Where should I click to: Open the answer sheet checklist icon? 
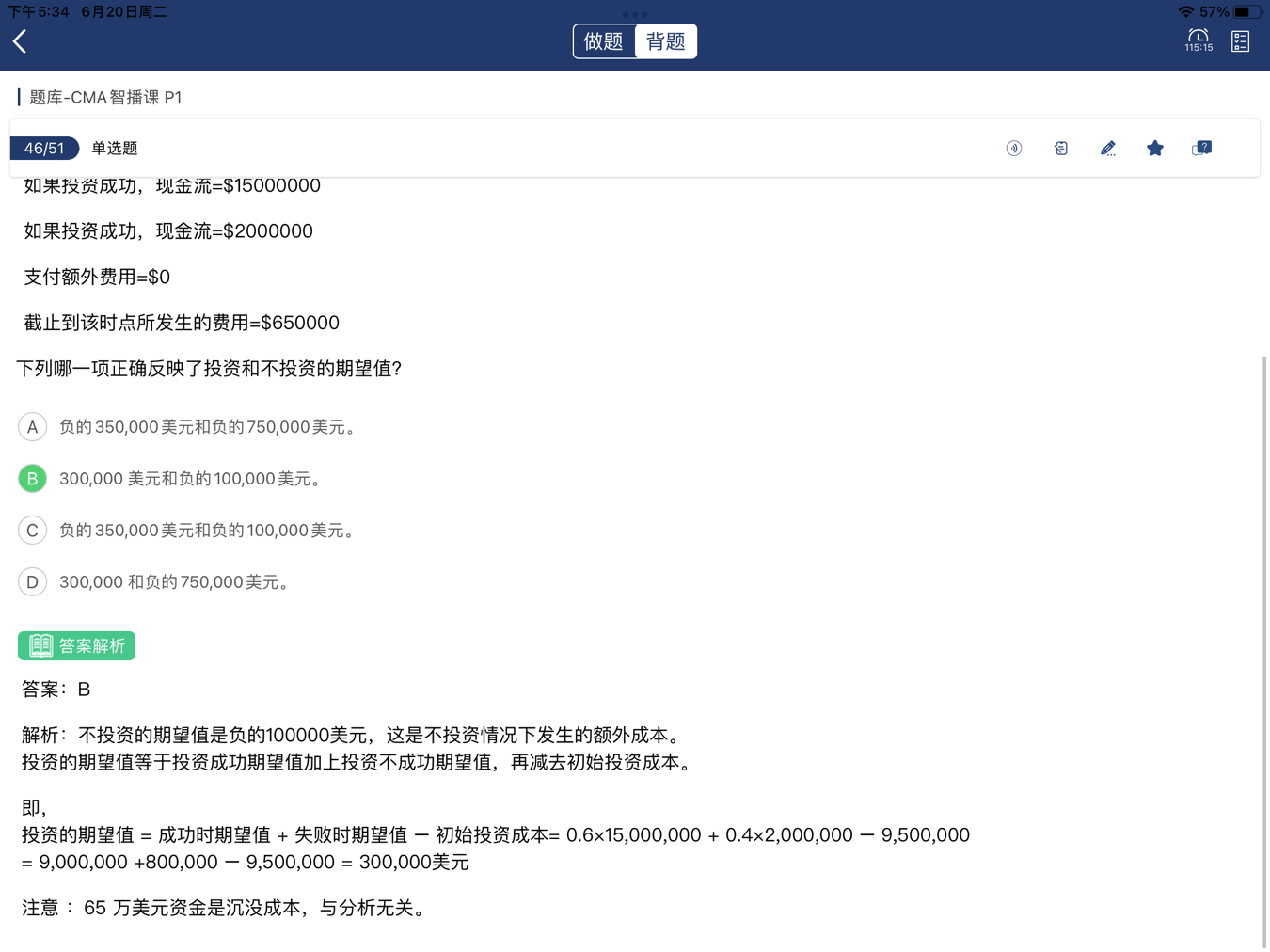[1240, 41]
